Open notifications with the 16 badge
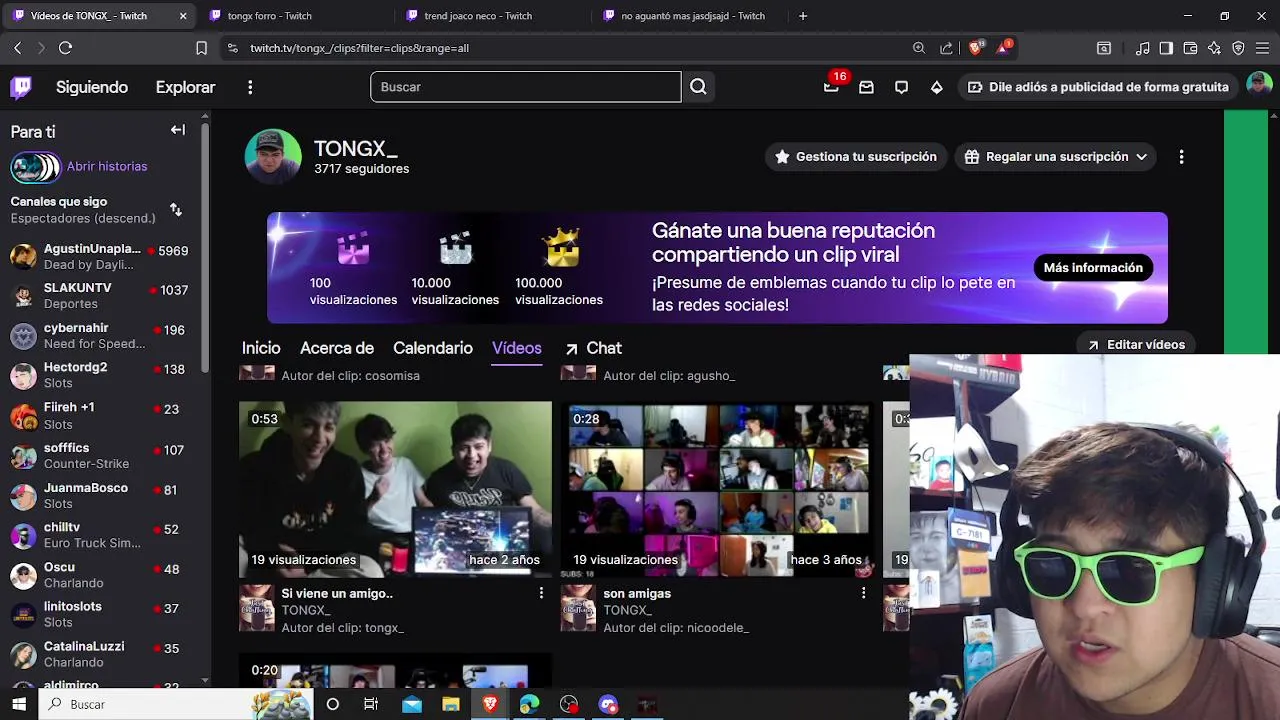This screenshot has width=1280, height=720. (831, 87)
